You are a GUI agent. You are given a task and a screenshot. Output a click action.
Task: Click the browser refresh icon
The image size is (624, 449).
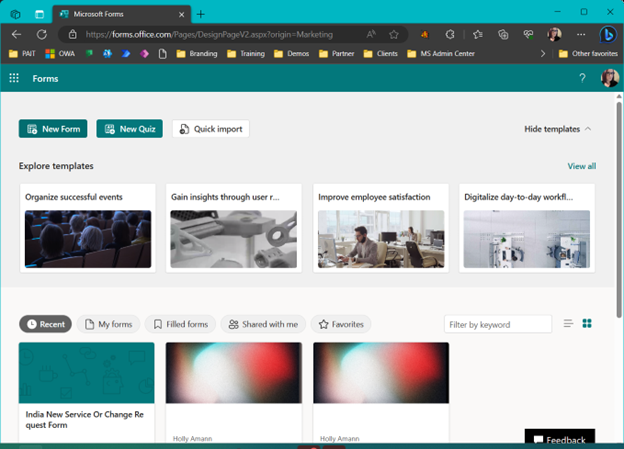pyautogui.click(x=41, y=34)
